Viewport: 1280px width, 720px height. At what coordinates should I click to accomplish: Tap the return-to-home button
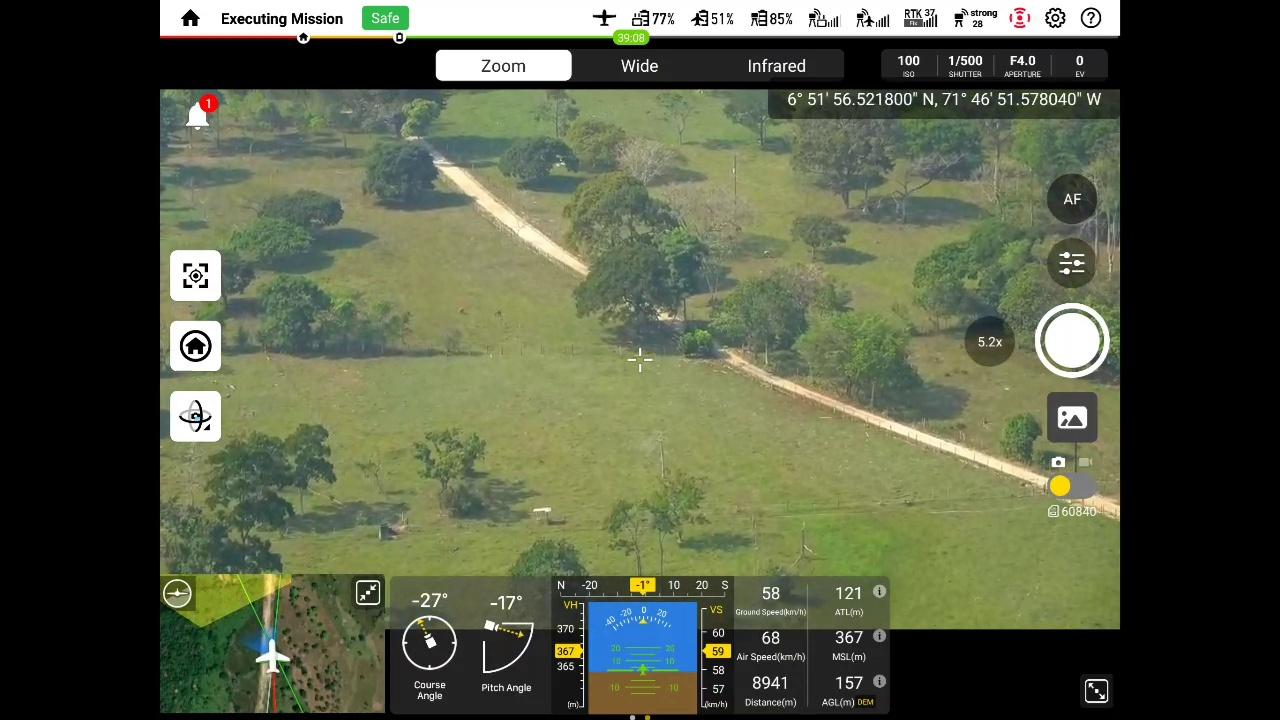point(195,346)
